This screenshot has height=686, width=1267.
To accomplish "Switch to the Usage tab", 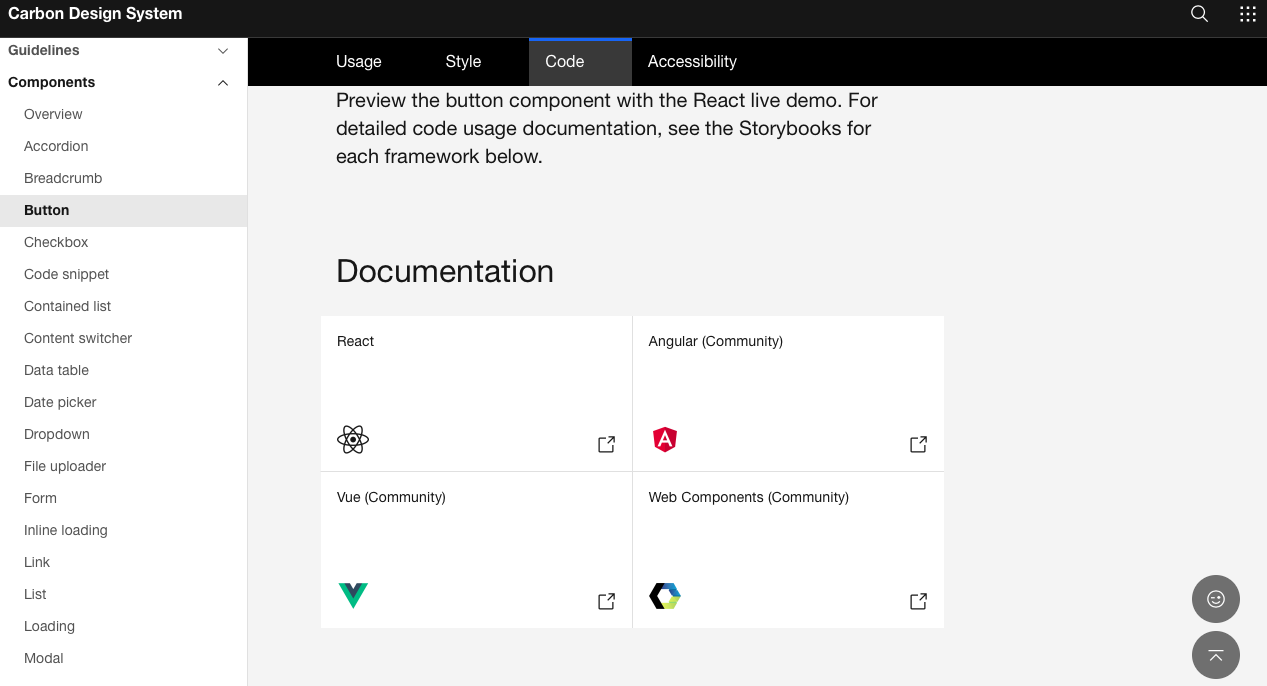I will coord(359,62).
